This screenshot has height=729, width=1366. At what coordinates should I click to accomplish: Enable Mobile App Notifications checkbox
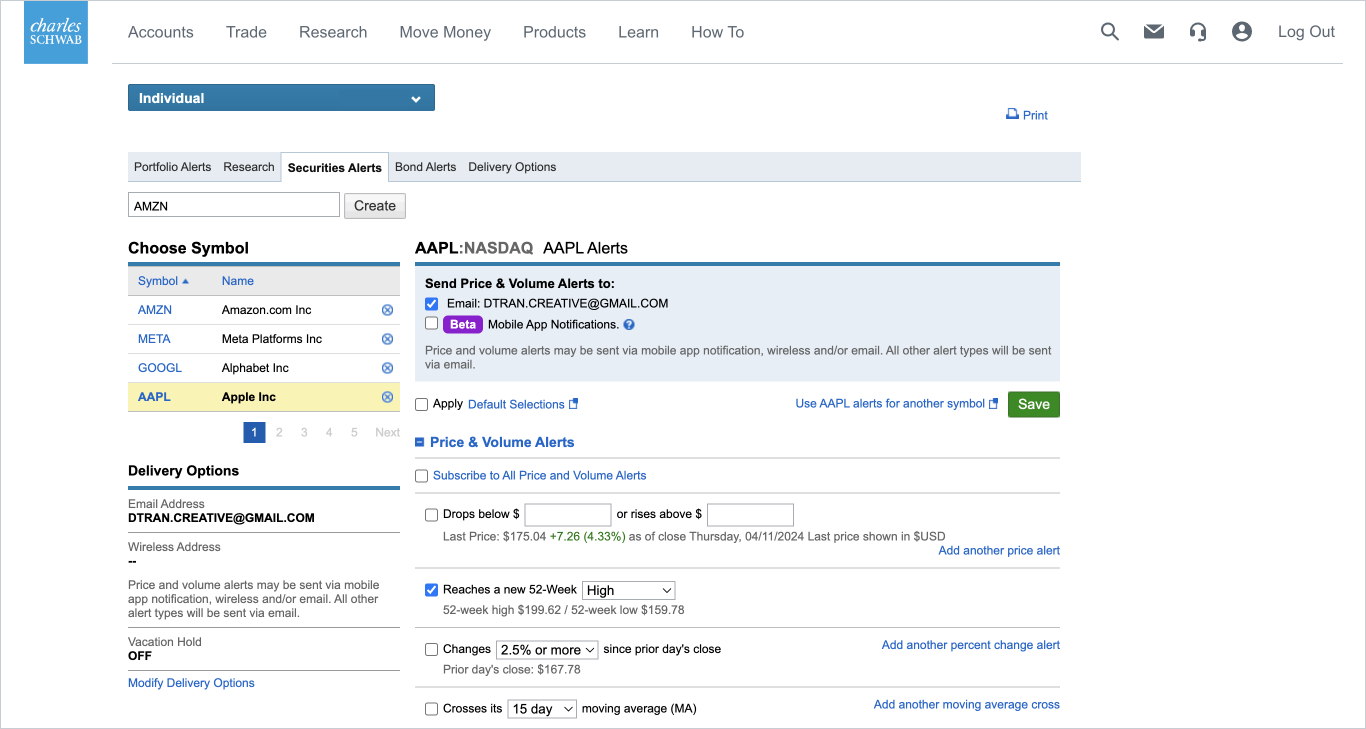pyautogui.click(x=432, y=324)
